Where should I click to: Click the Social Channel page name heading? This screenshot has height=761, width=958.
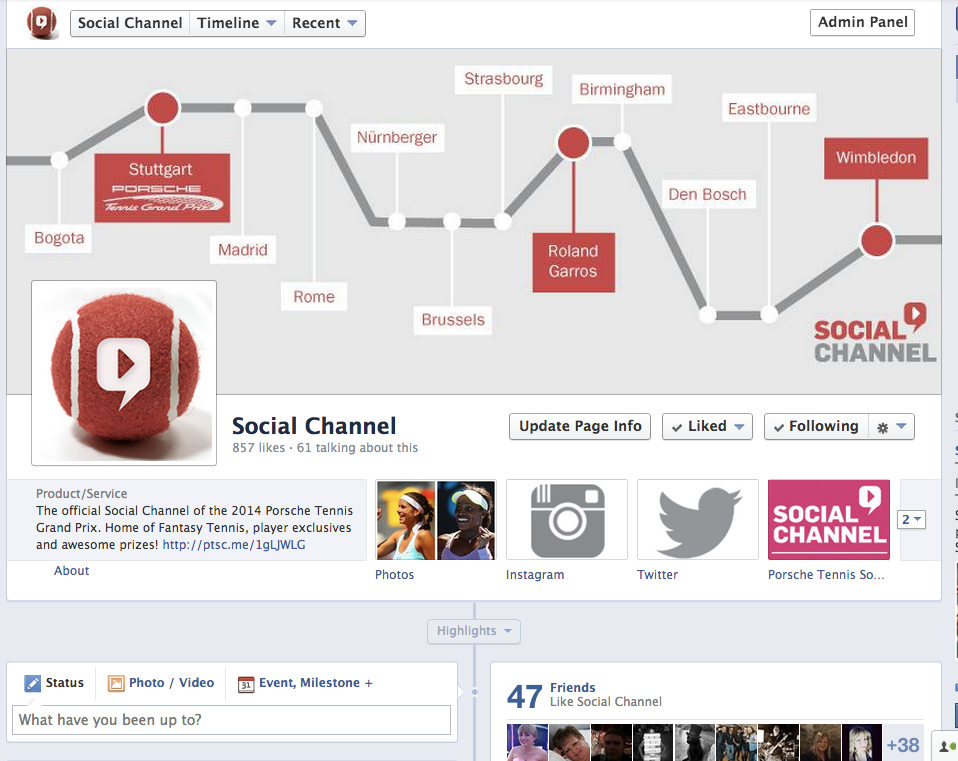pyautogui.click(x=314, y=426)
